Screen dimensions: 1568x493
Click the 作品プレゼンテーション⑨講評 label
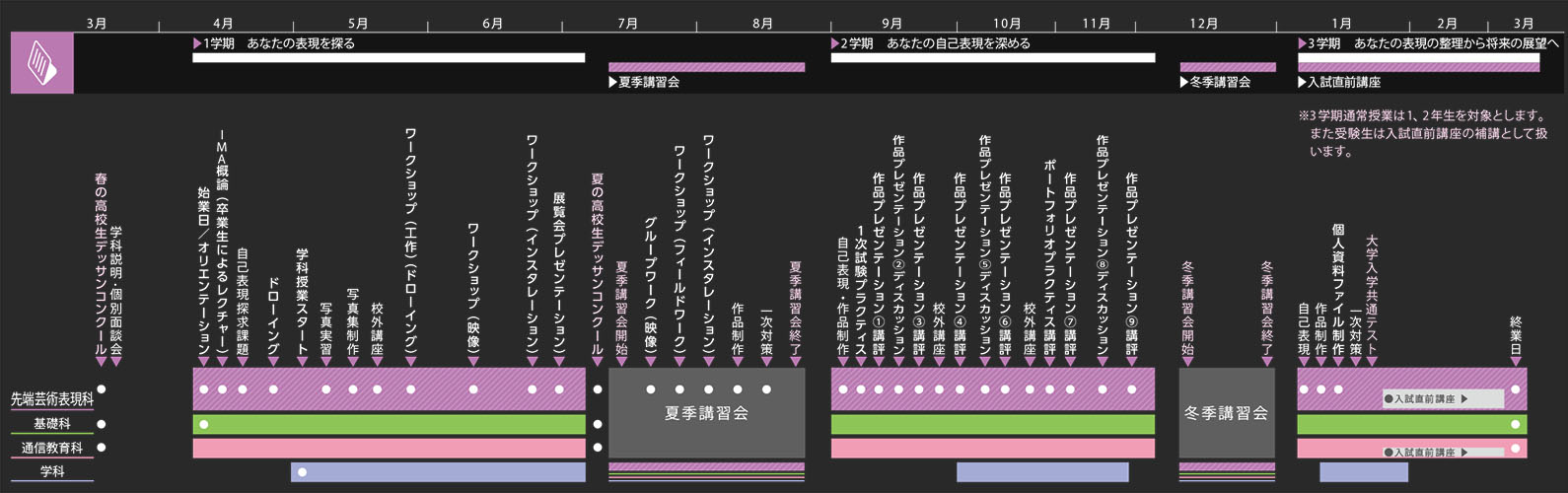[x=1132, y=264]
